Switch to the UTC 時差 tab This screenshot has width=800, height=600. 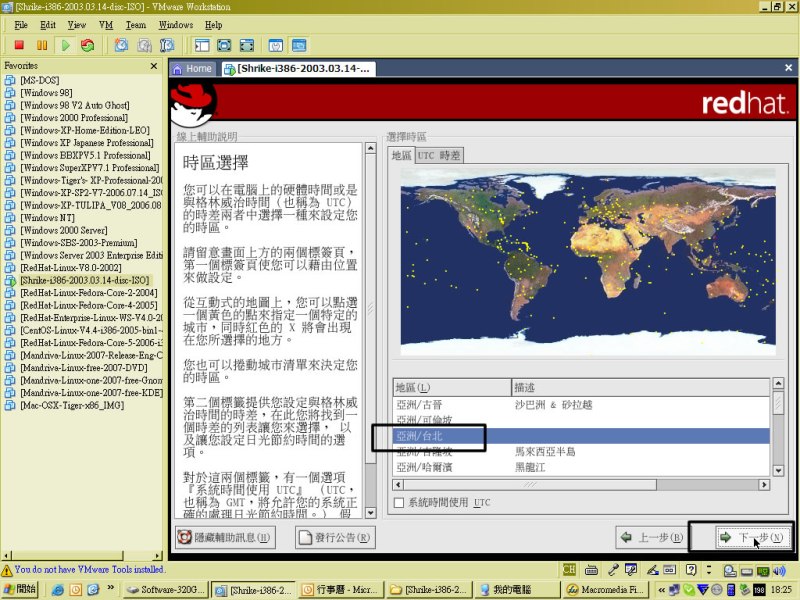click(x=439, y=156)
